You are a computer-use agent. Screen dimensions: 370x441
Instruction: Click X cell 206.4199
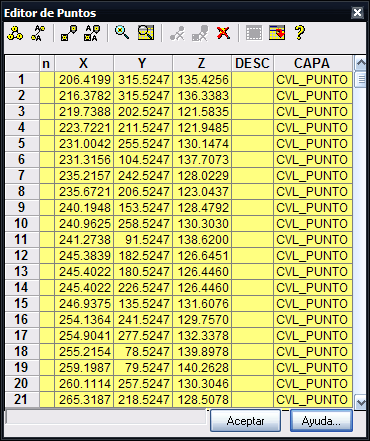(84, 79)
